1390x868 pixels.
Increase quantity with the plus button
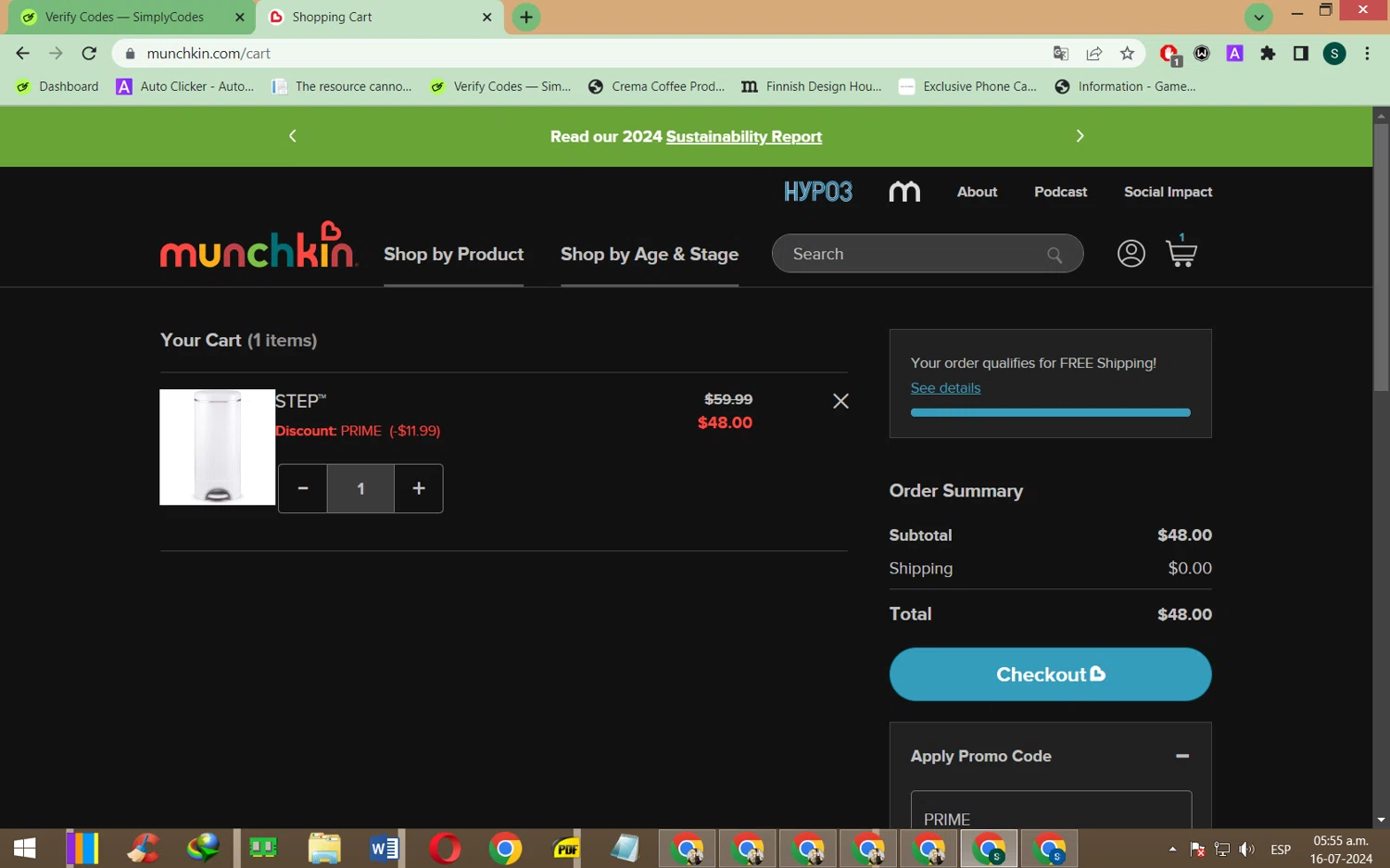coord(419,488)
